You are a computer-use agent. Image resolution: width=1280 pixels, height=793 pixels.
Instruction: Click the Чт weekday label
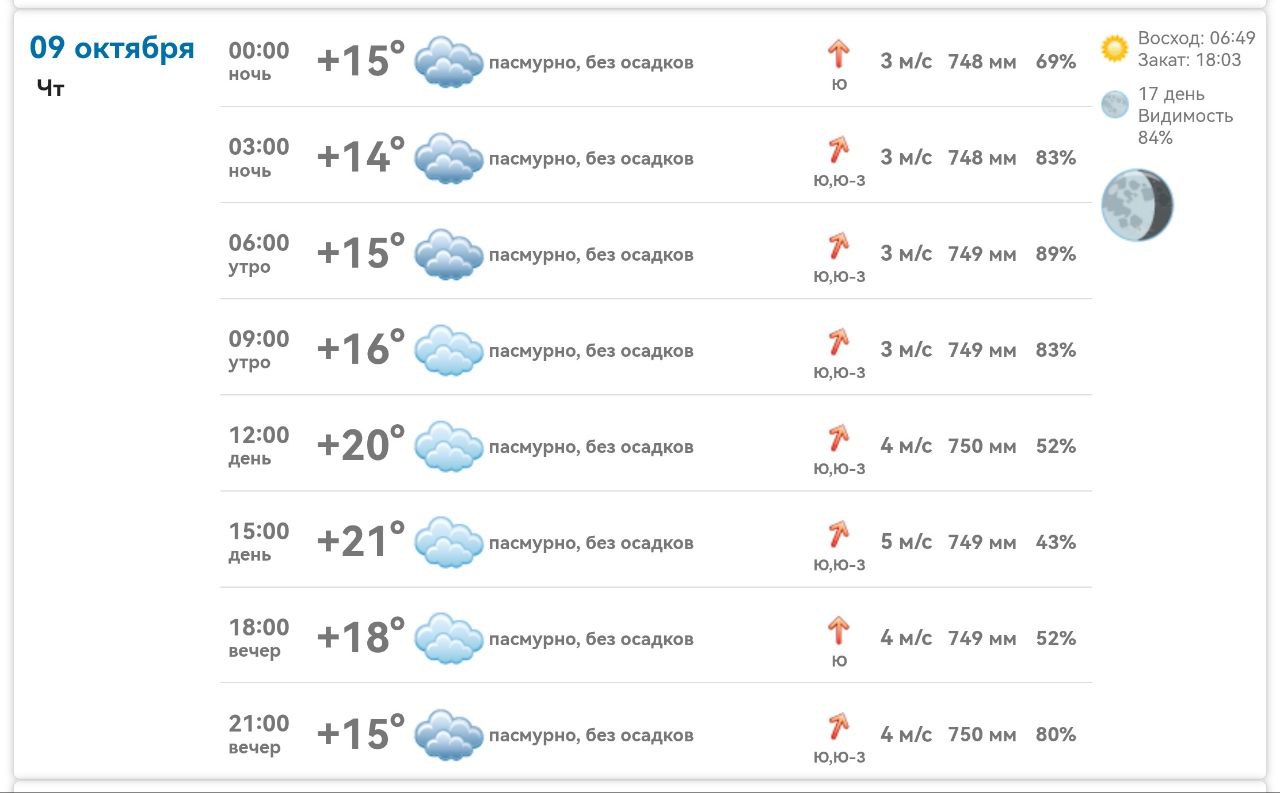pos(51,88)
